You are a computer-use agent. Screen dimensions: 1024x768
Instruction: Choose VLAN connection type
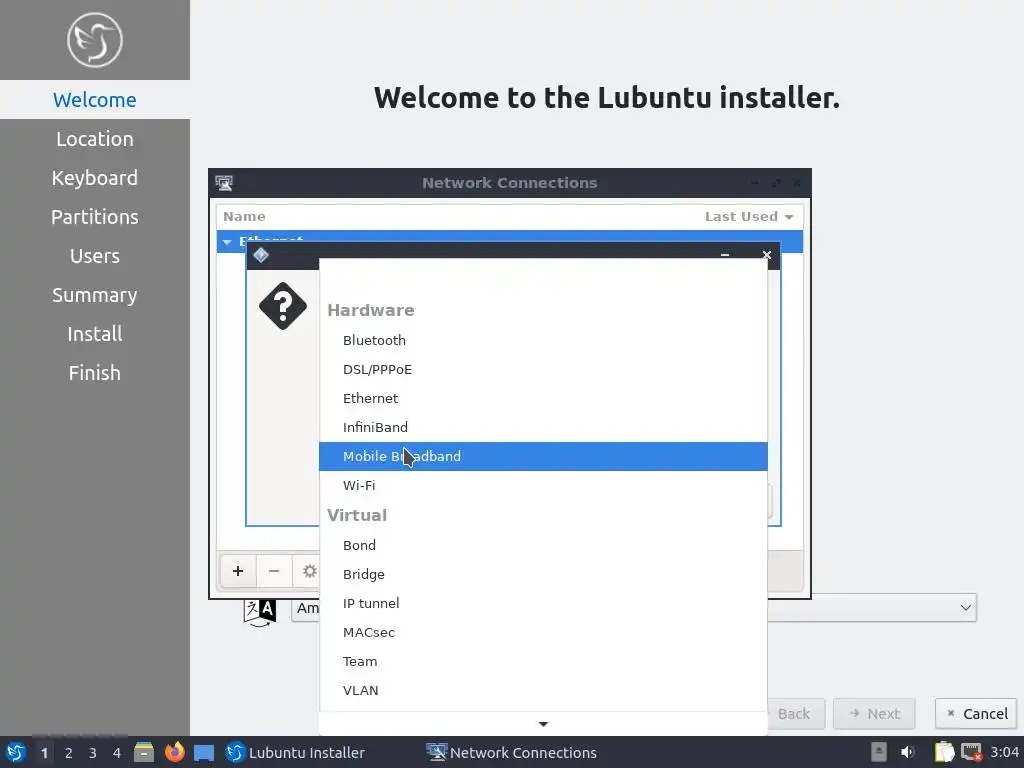click(543, 690)
